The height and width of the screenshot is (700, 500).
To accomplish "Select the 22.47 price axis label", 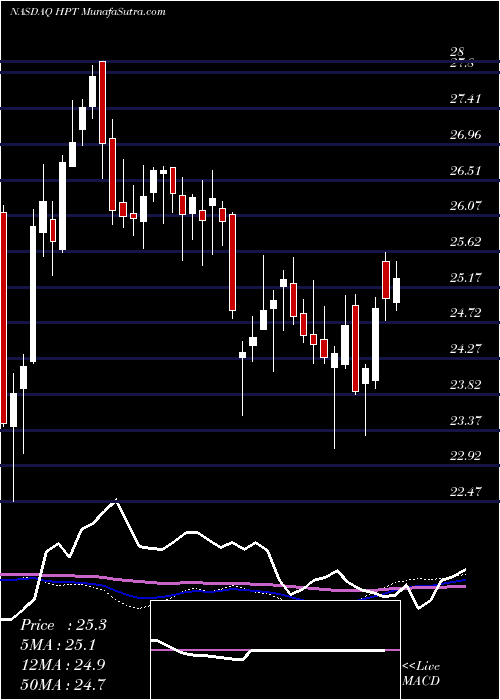I will point(465,492).
